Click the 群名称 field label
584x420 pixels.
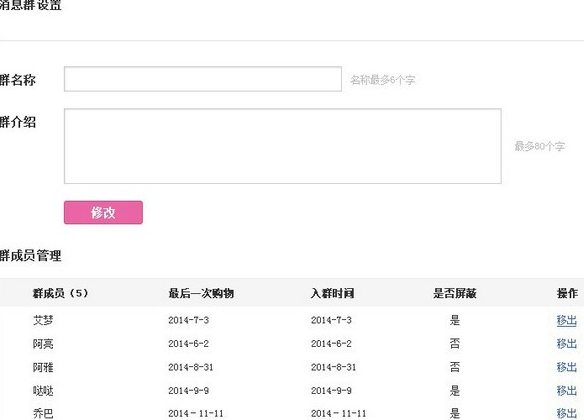click(18, 80)
